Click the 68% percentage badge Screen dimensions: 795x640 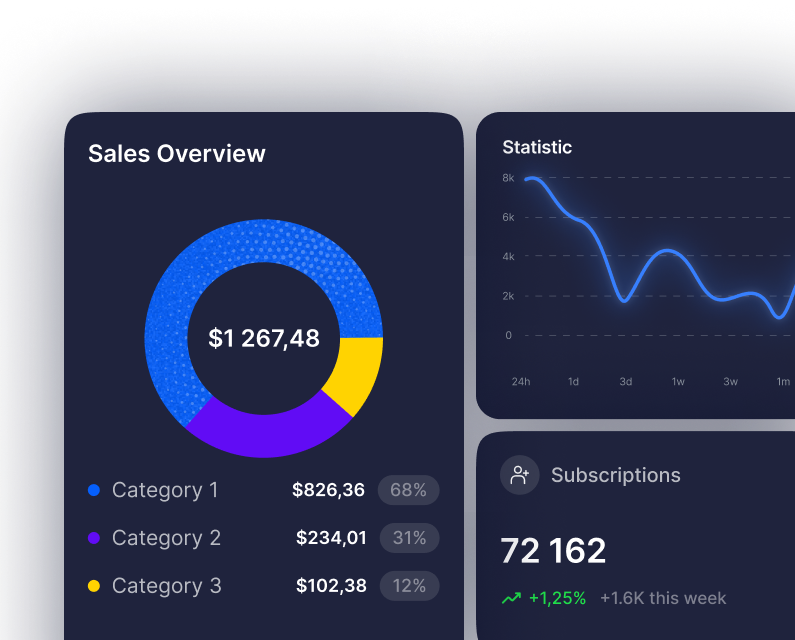(408, 490)
